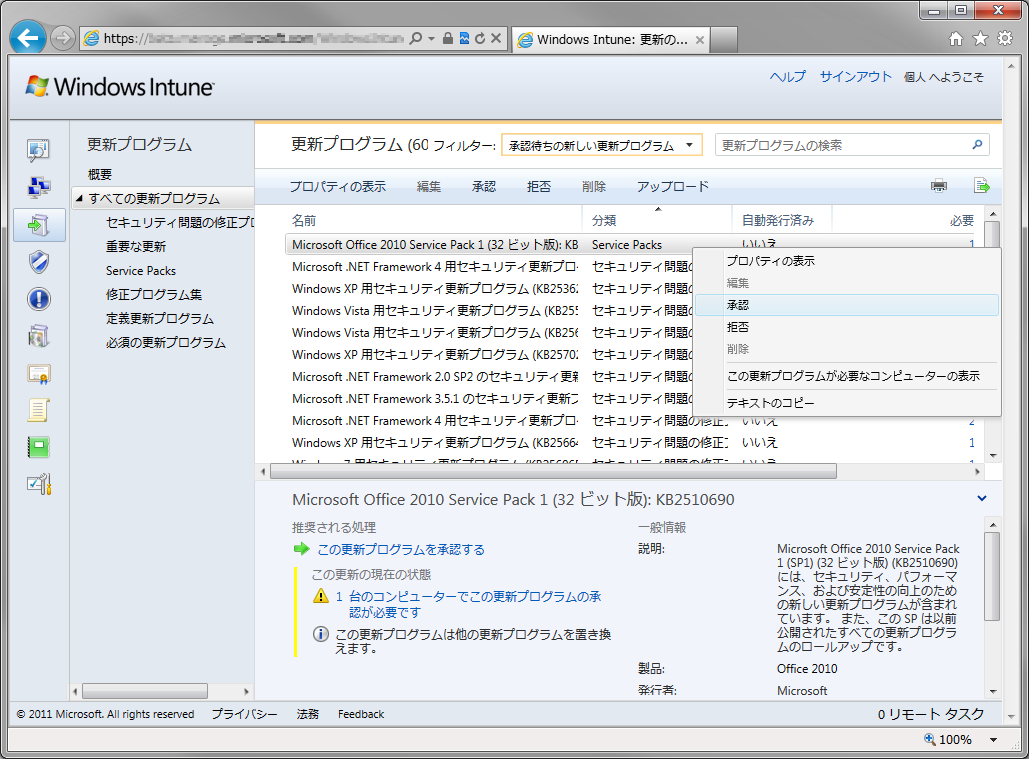Select 重要な更新 in the navigation tree
This screenshot has width=1029, height=759.
tap(136, 247)
